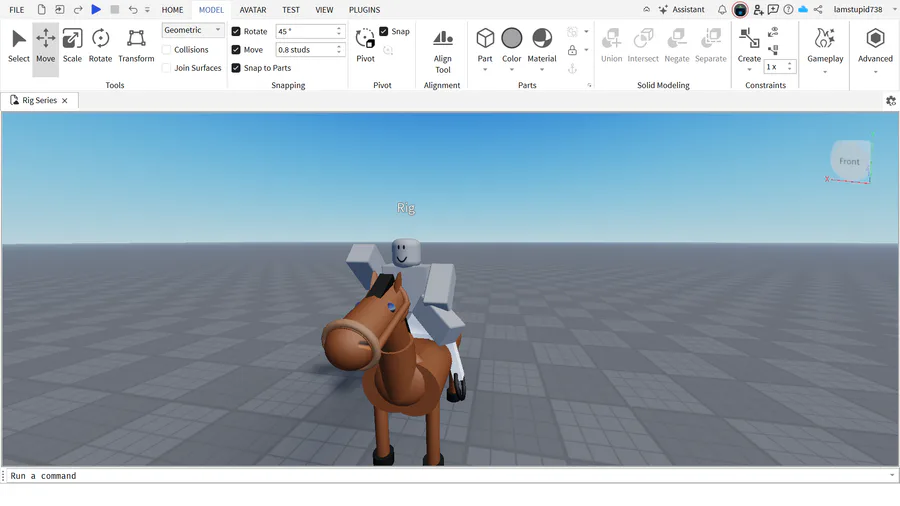Switch to the AVATAR tab
900x506 pixels.
pyautogui.click(x=253, y=10)
